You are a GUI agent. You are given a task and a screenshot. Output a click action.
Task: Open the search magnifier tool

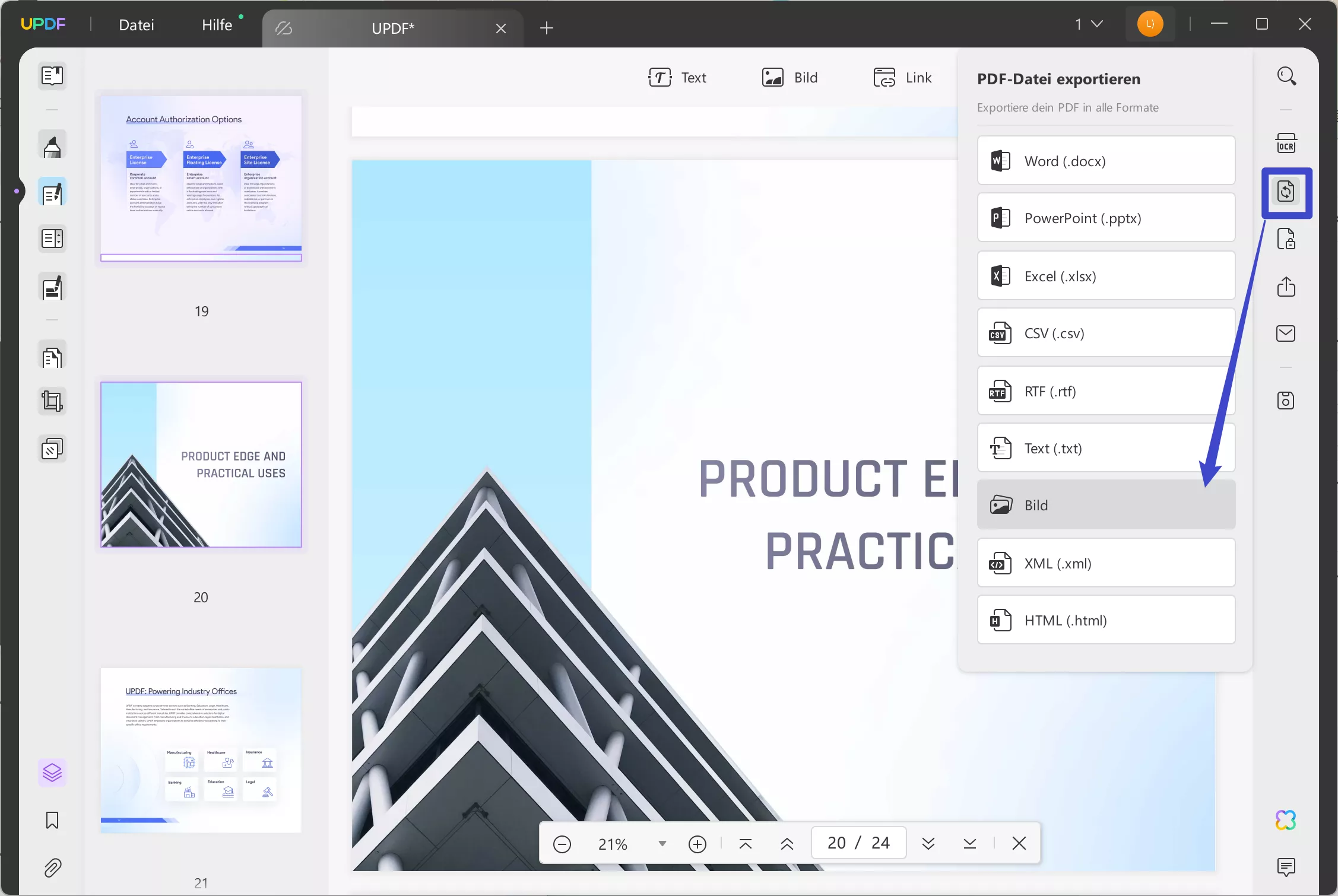(1286, 77)
